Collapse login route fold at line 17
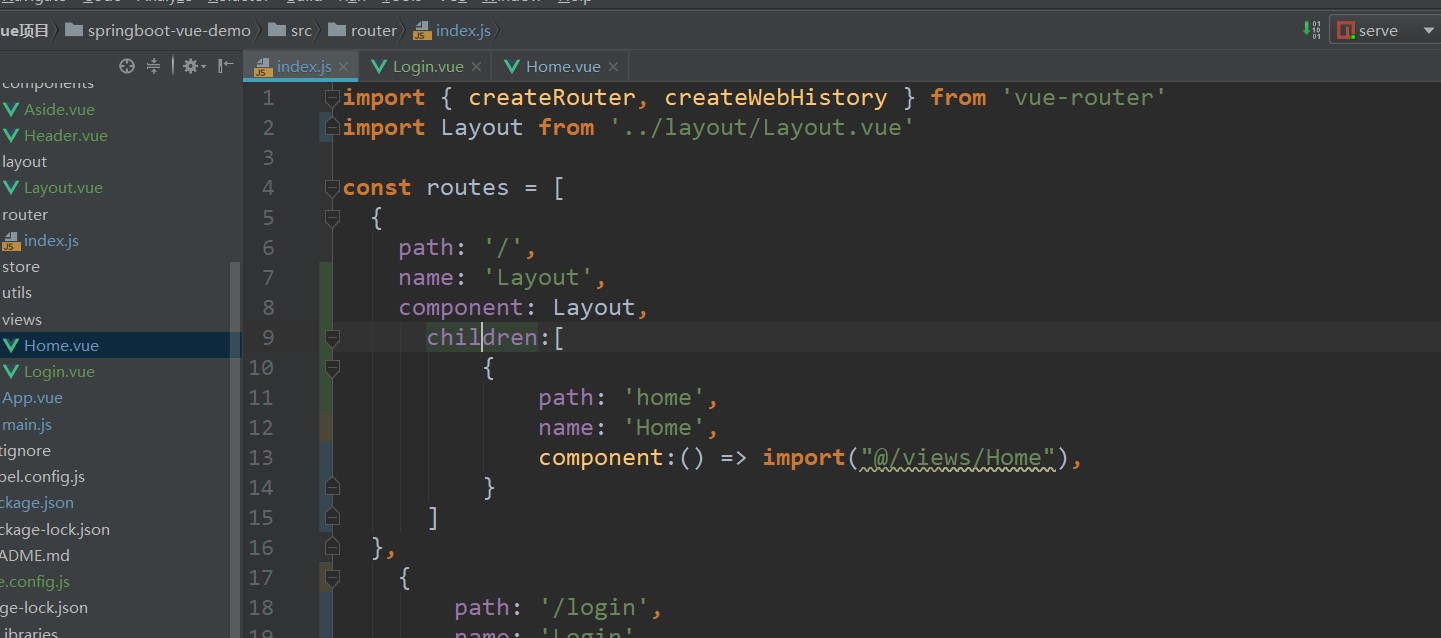This screenshot has width=1441, height=638. pos(332,577)
